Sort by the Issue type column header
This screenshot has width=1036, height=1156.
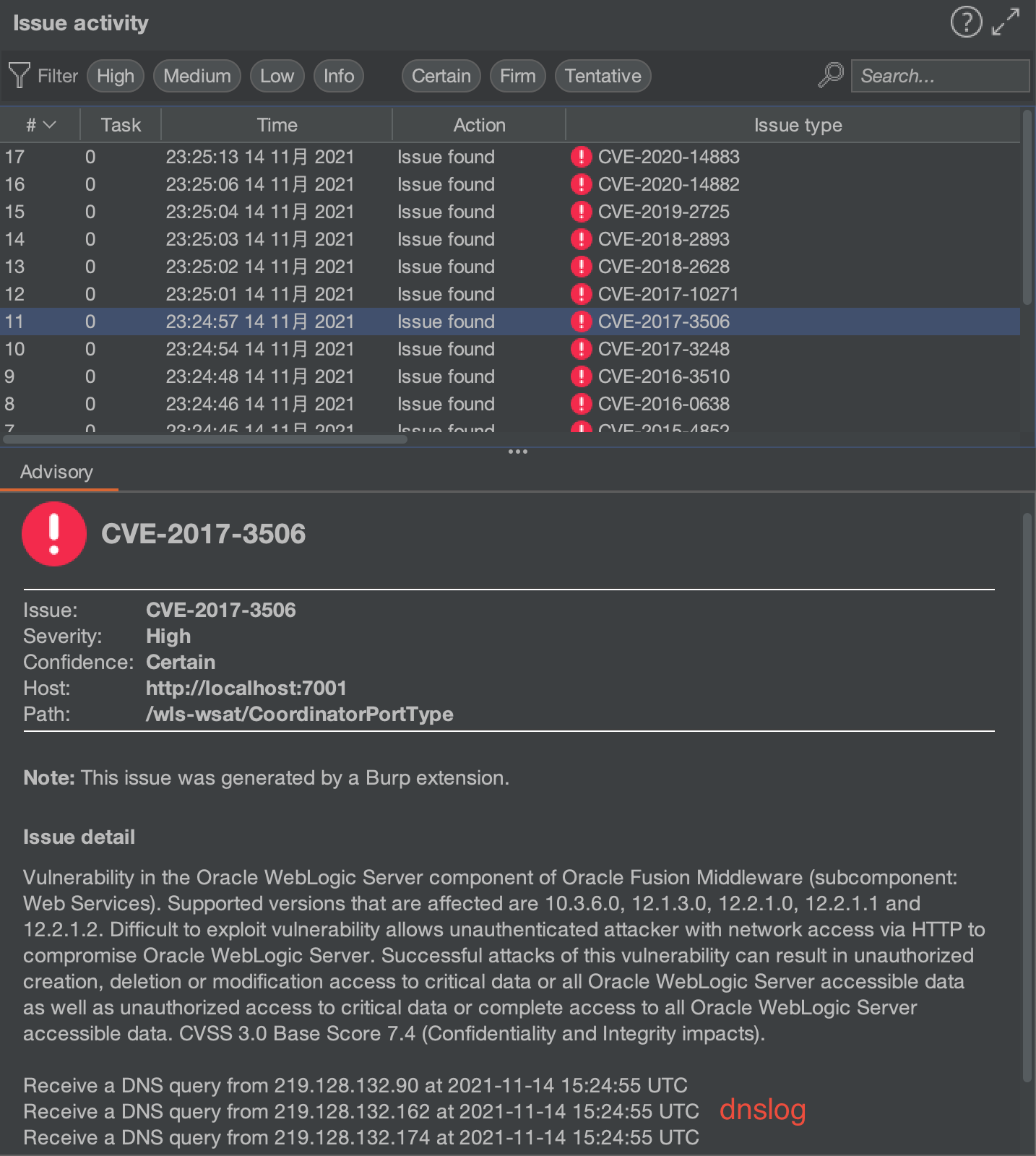click(798, 125)
